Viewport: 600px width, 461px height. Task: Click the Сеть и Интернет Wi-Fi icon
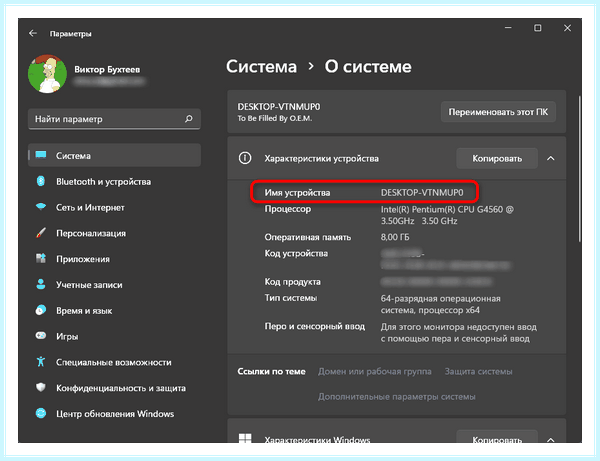coord(41,207)
